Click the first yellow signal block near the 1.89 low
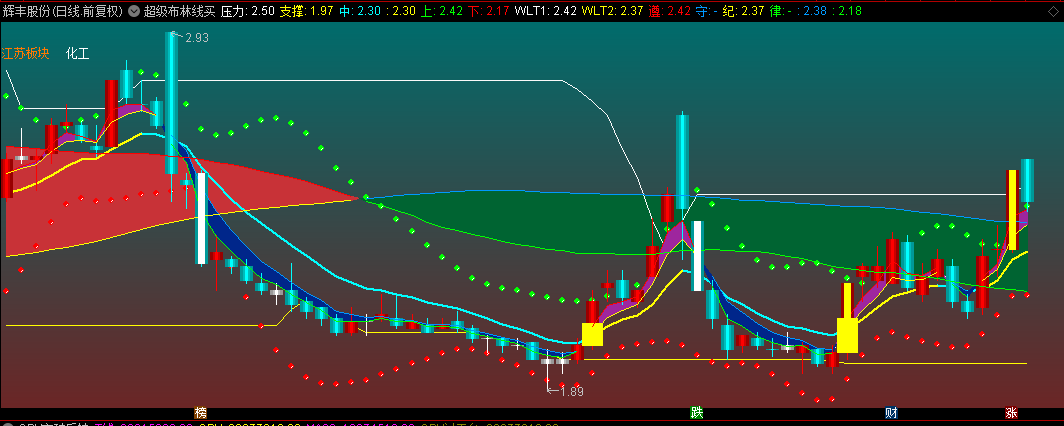The image size is (1064, 426). 592,334
